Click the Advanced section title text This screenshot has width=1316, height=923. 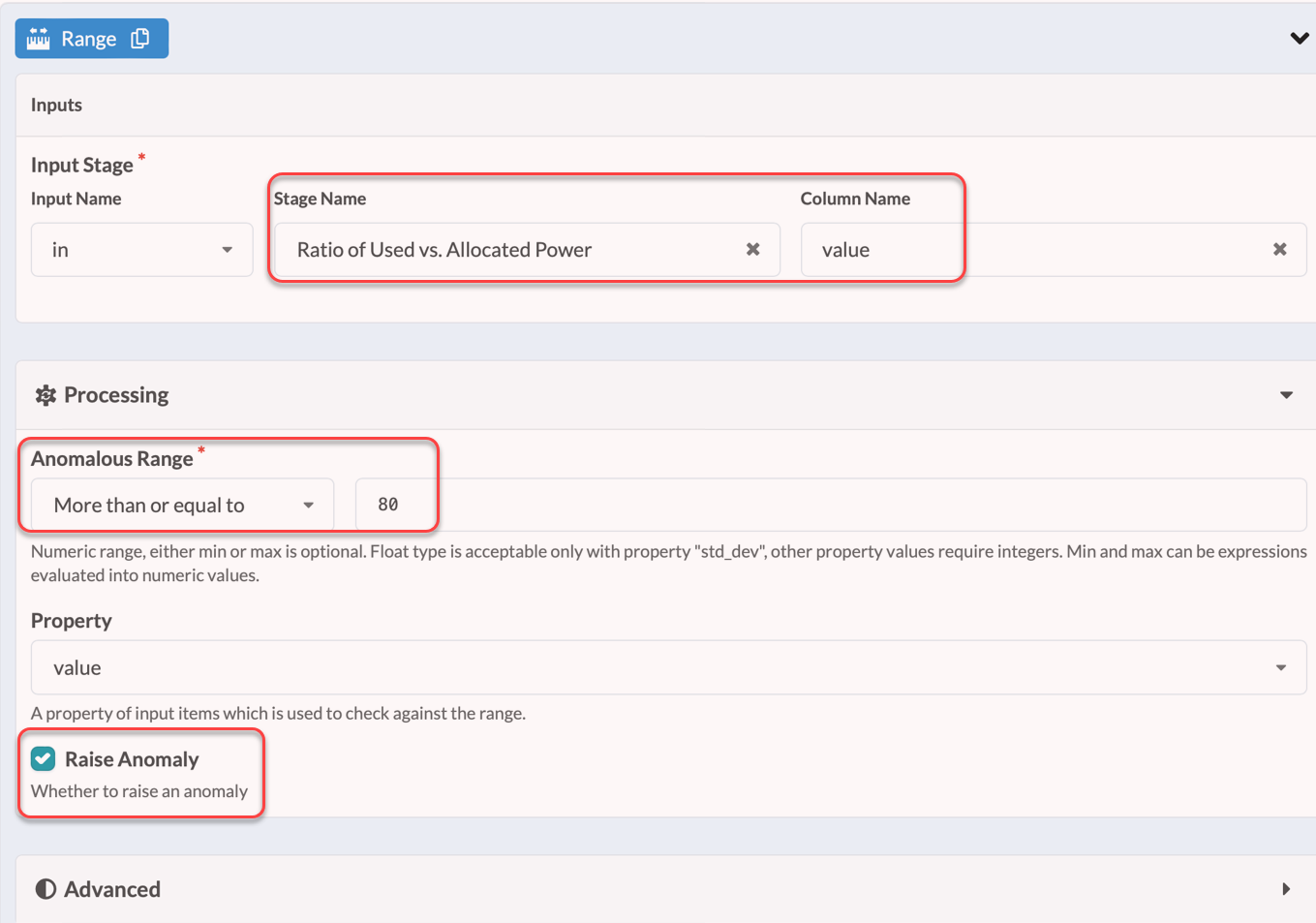click(112, 889)
